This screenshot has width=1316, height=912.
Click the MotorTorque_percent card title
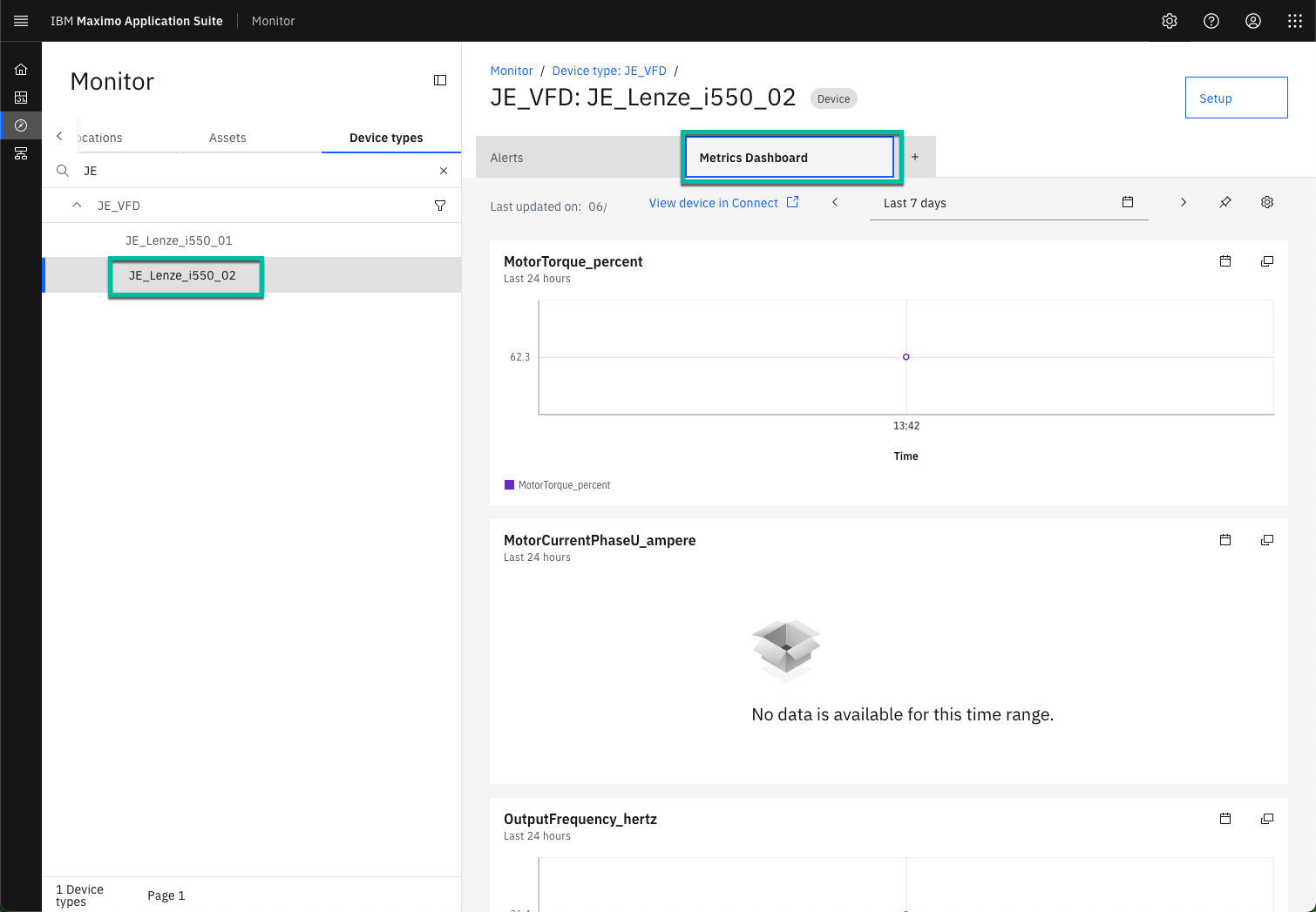573,261
